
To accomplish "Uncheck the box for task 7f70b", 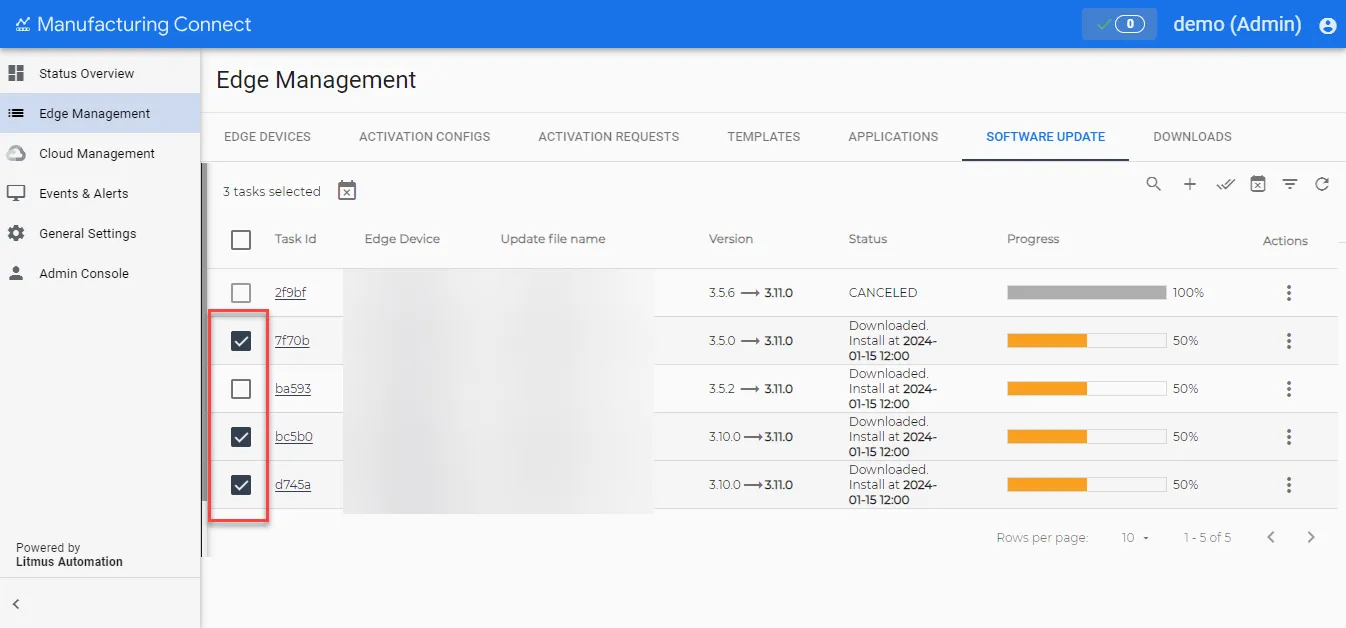I will coord(241,341).
